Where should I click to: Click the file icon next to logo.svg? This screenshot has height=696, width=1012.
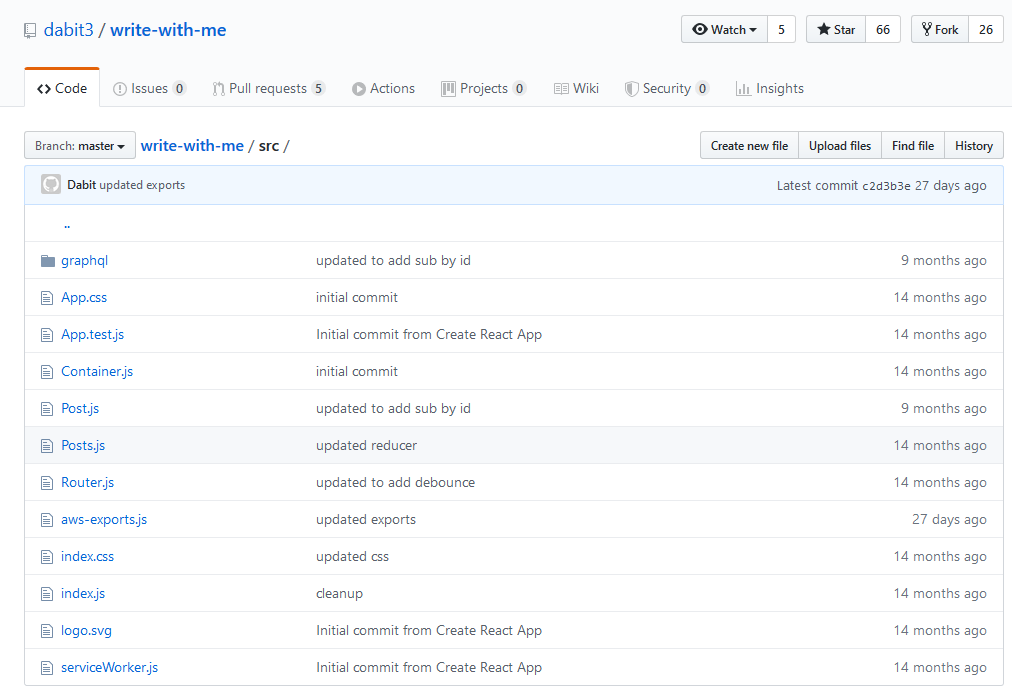pos(47,630)
